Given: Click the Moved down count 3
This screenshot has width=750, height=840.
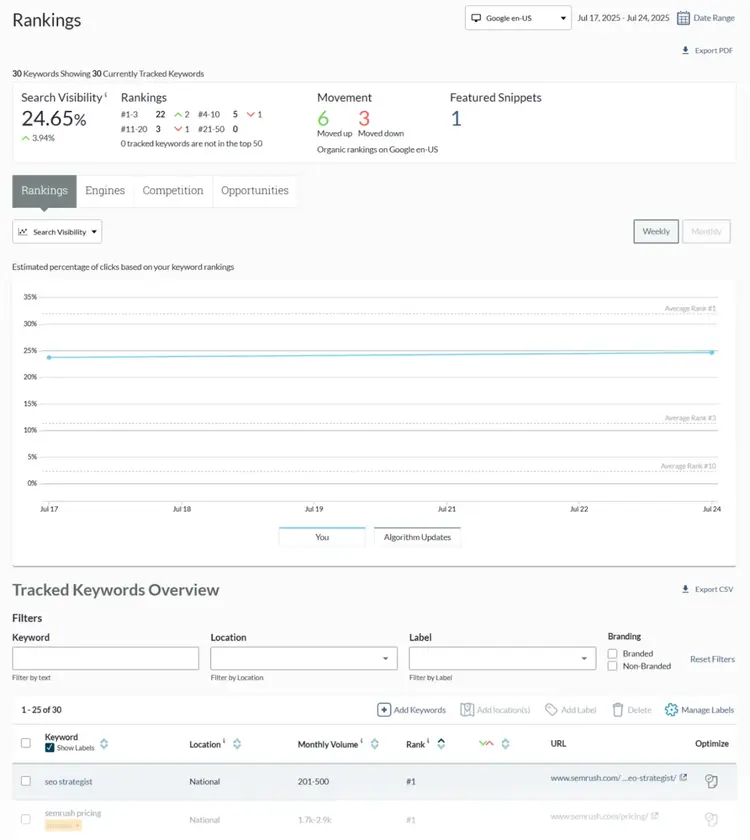Looking at the screenshot, I should tap(364, 118).
